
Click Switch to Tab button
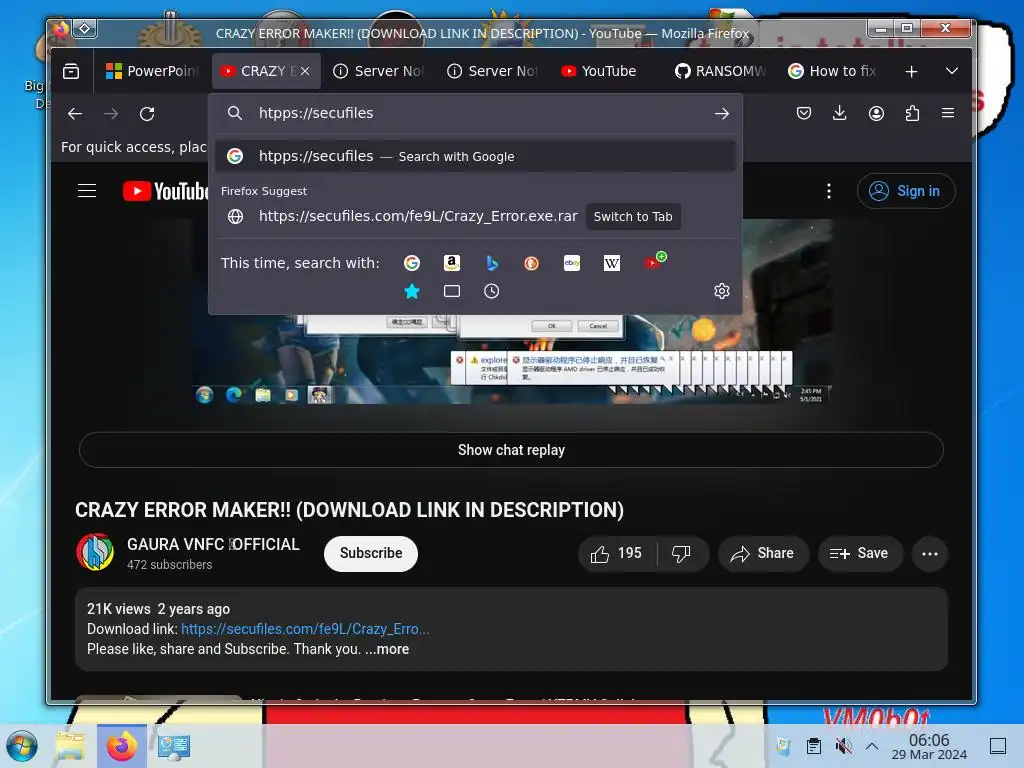coord(633,217)
